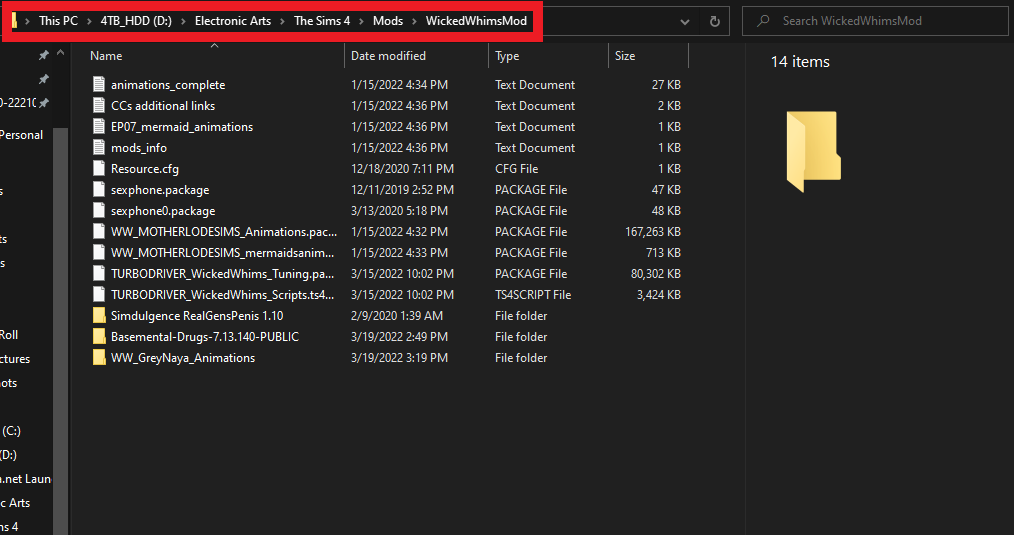
Task: Expand the chevron after Electronic Arts breadcrumb
Action: pos(283,21)
